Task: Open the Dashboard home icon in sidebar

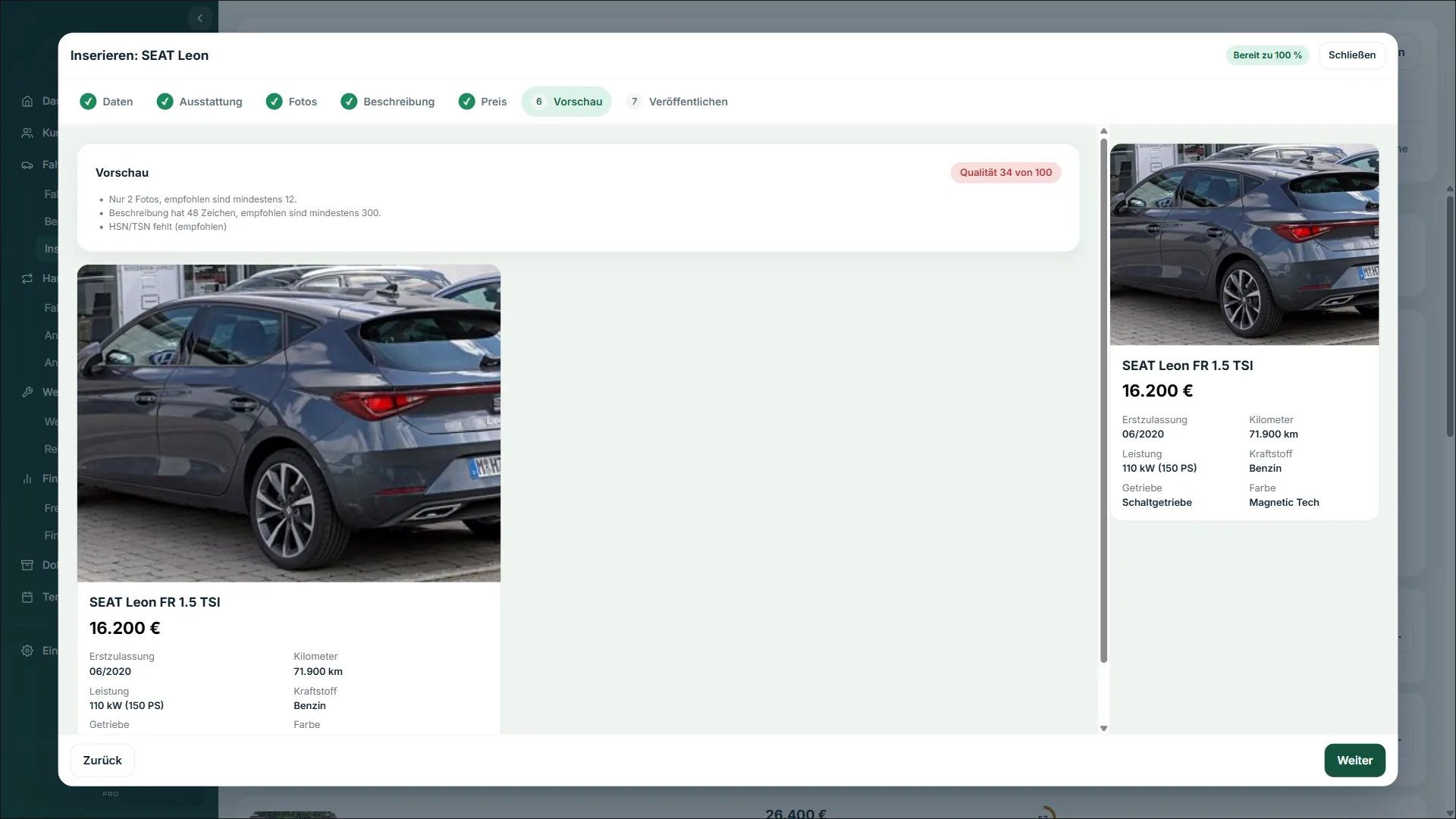Action: click(27, 101)
